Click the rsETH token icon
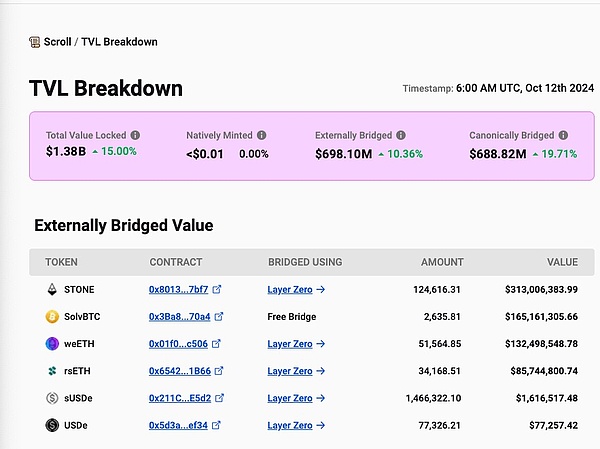 coord(52,371)
